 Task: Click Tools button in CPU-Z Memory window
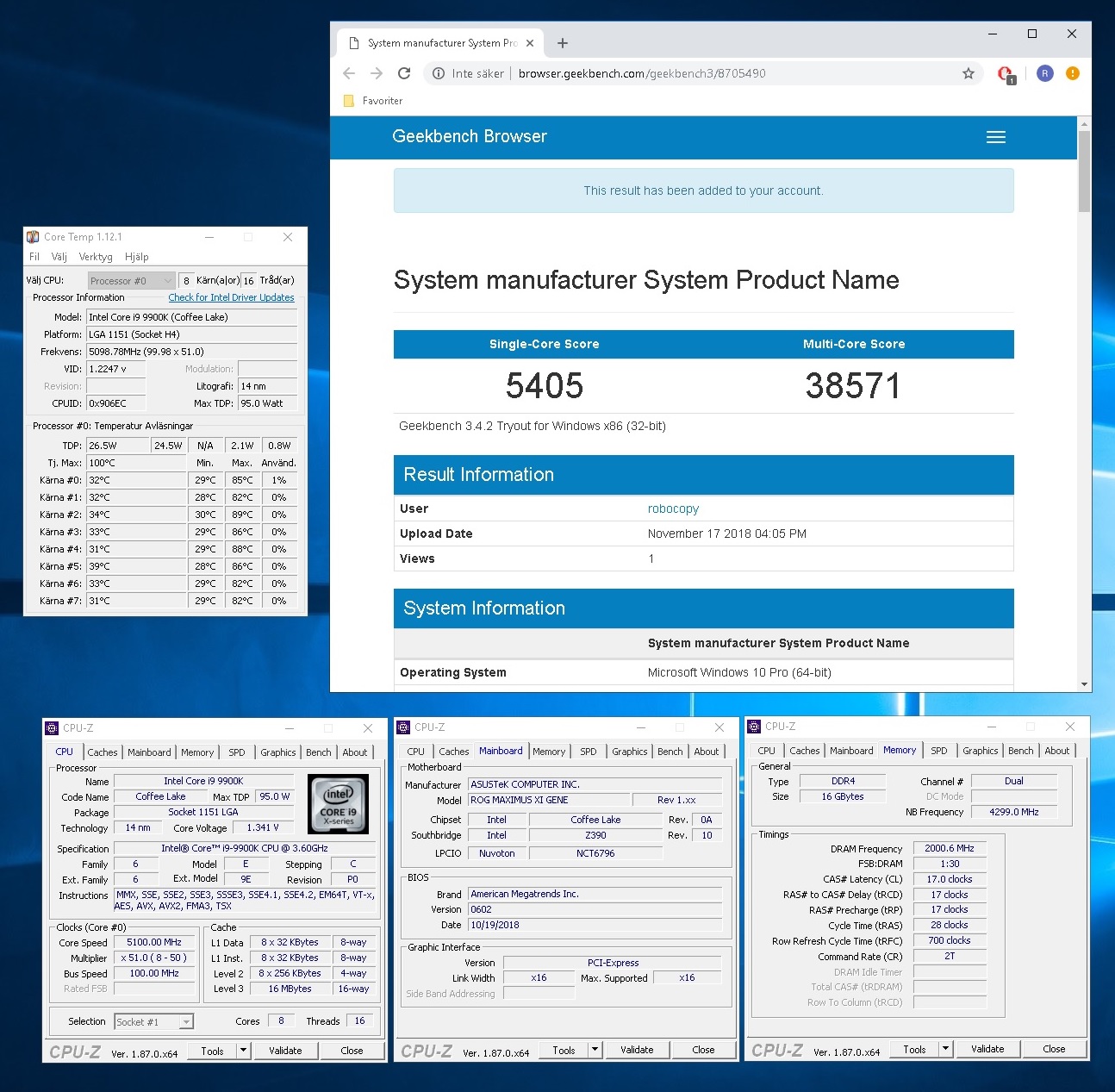pos(914,1049)
